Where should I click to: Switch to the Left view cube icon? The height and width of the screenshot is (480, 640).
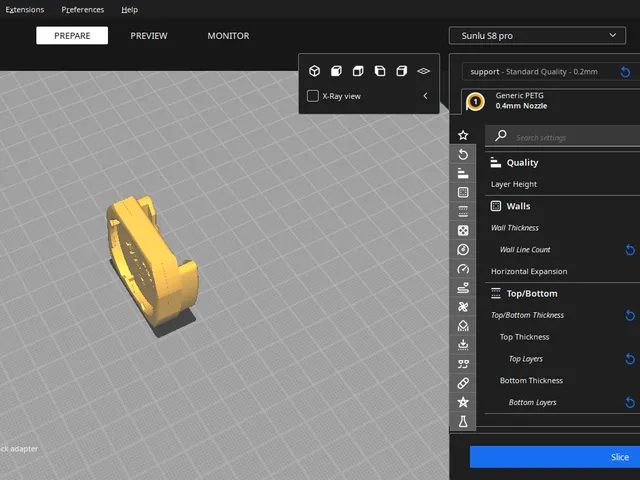(380, 71)
